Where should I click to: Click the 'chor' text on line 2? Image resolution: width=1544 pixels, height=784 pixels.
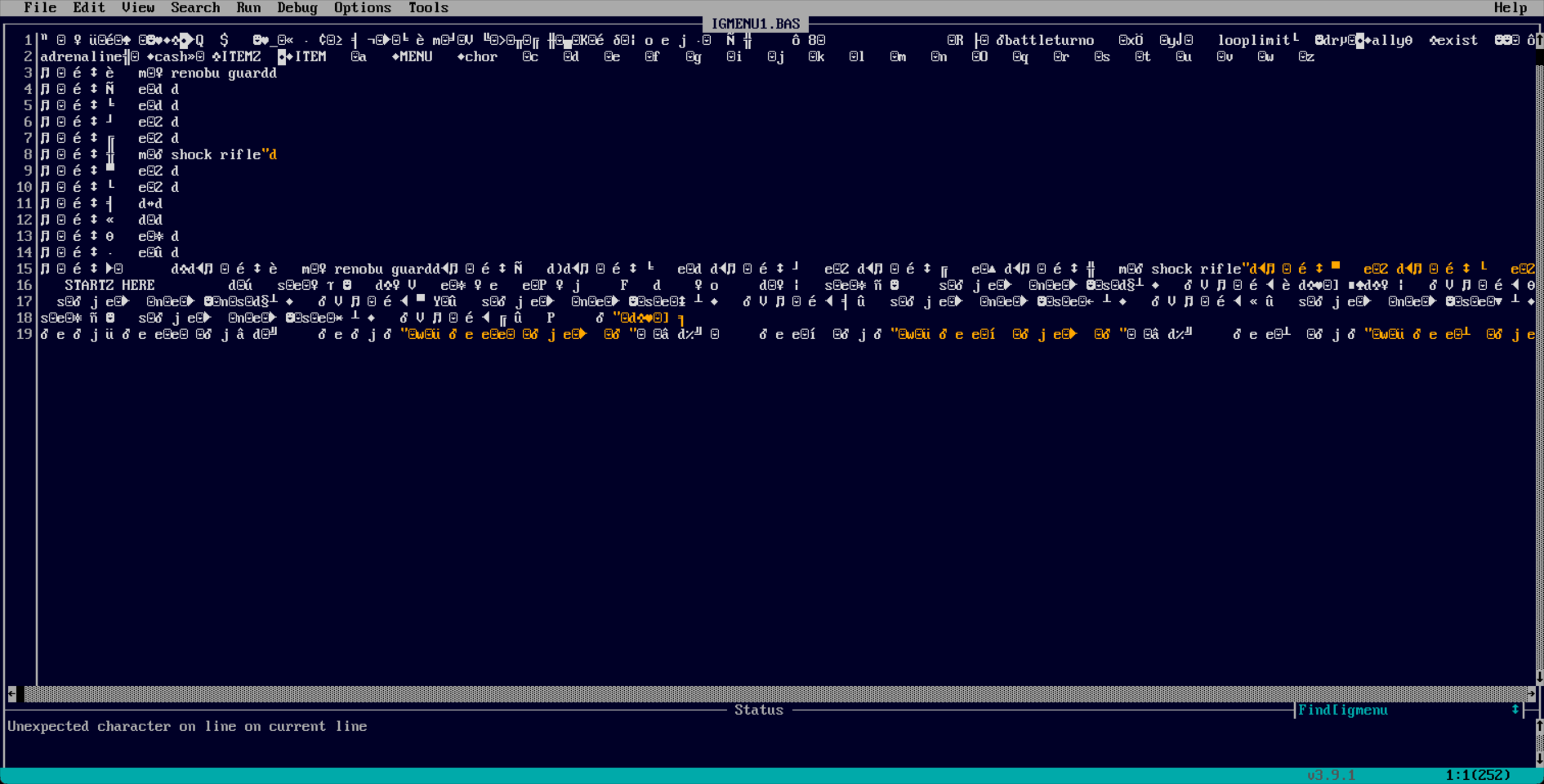click(x=481, y=56)
